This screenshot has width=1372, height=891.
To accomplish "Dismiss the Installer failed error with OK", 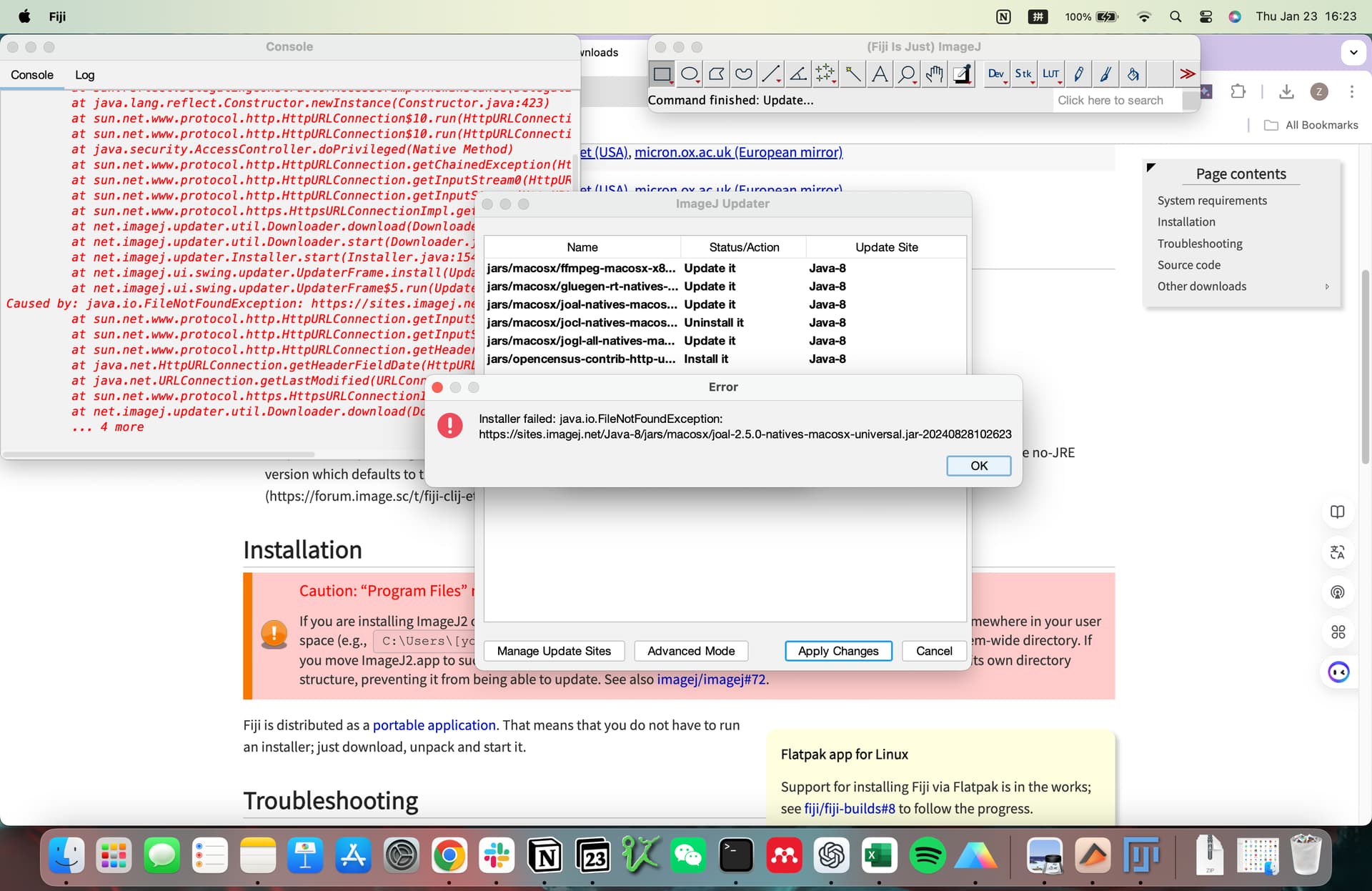I will pyautogui.click(x=978, y=465).
